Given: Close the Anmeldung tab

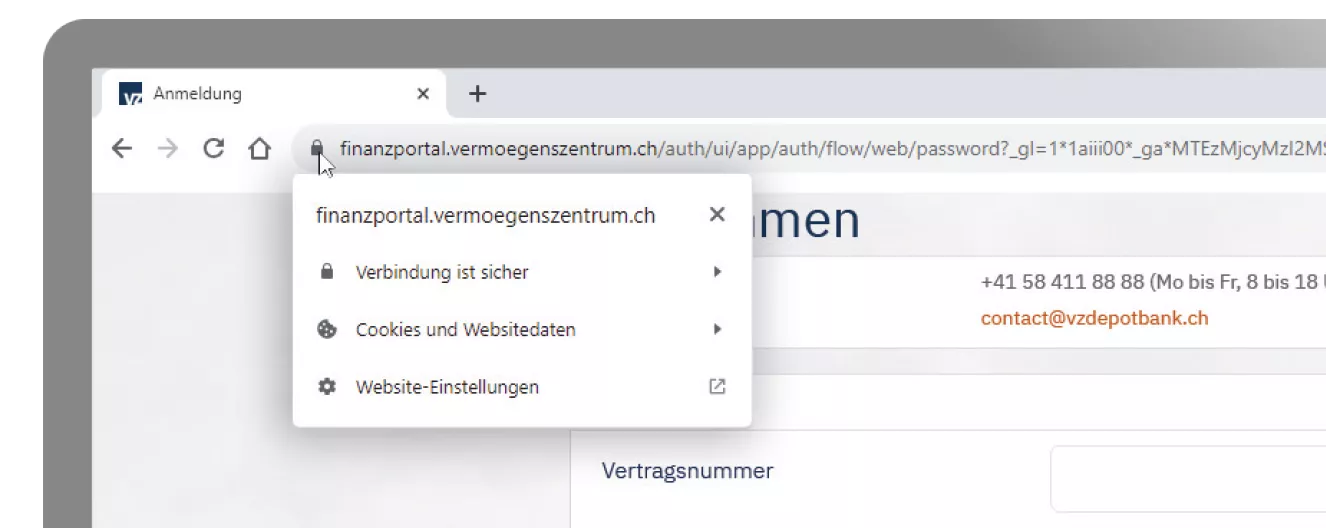Looking at the screenshot, I should (423, 94).
